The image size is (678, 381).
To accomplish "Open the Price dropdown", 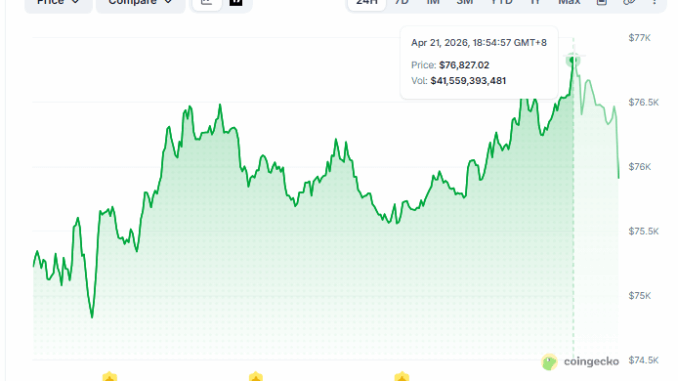I will [x=58, y=4].
